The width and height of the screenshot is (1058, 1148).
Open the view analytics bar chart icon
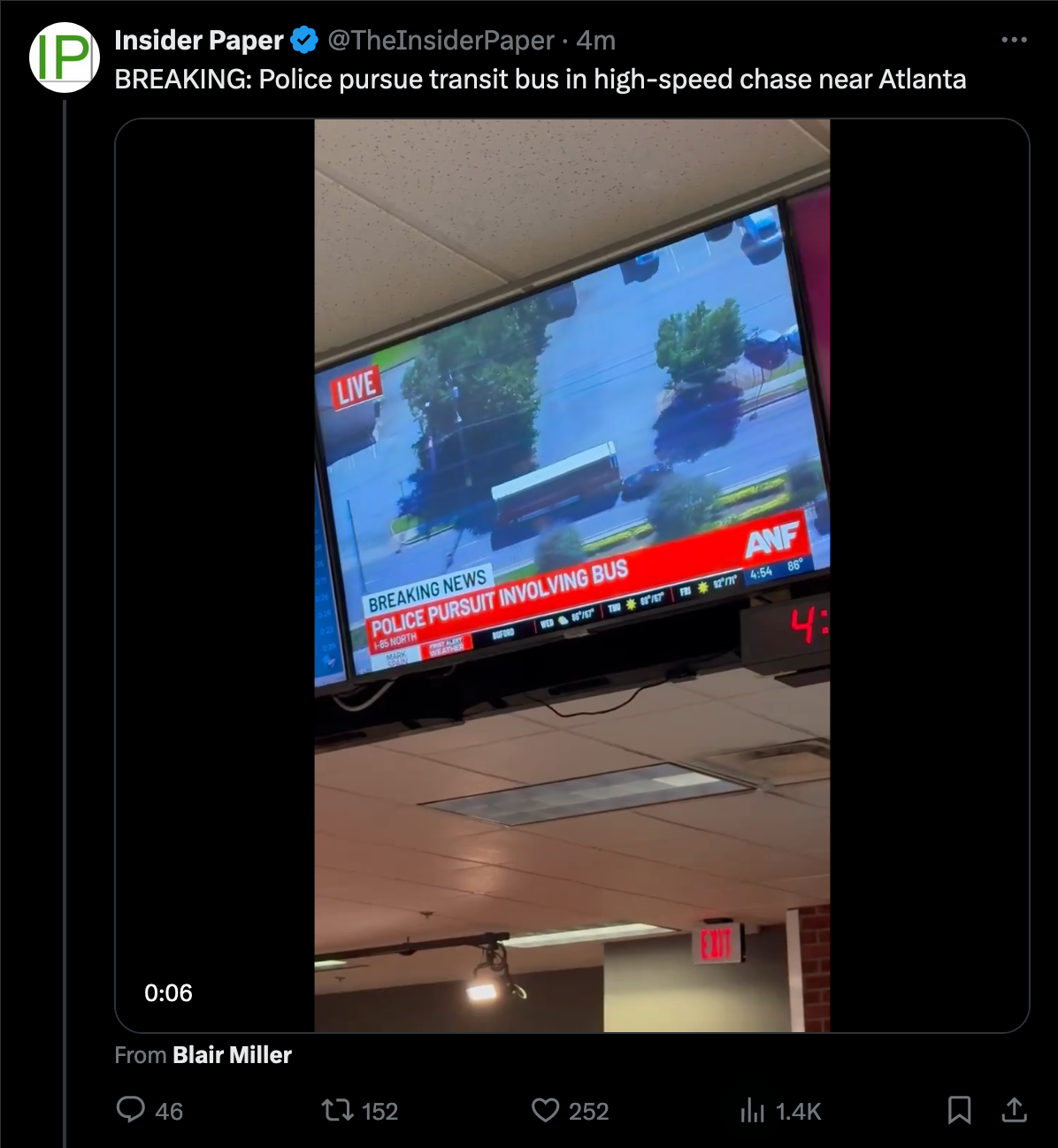(752, 1110)
